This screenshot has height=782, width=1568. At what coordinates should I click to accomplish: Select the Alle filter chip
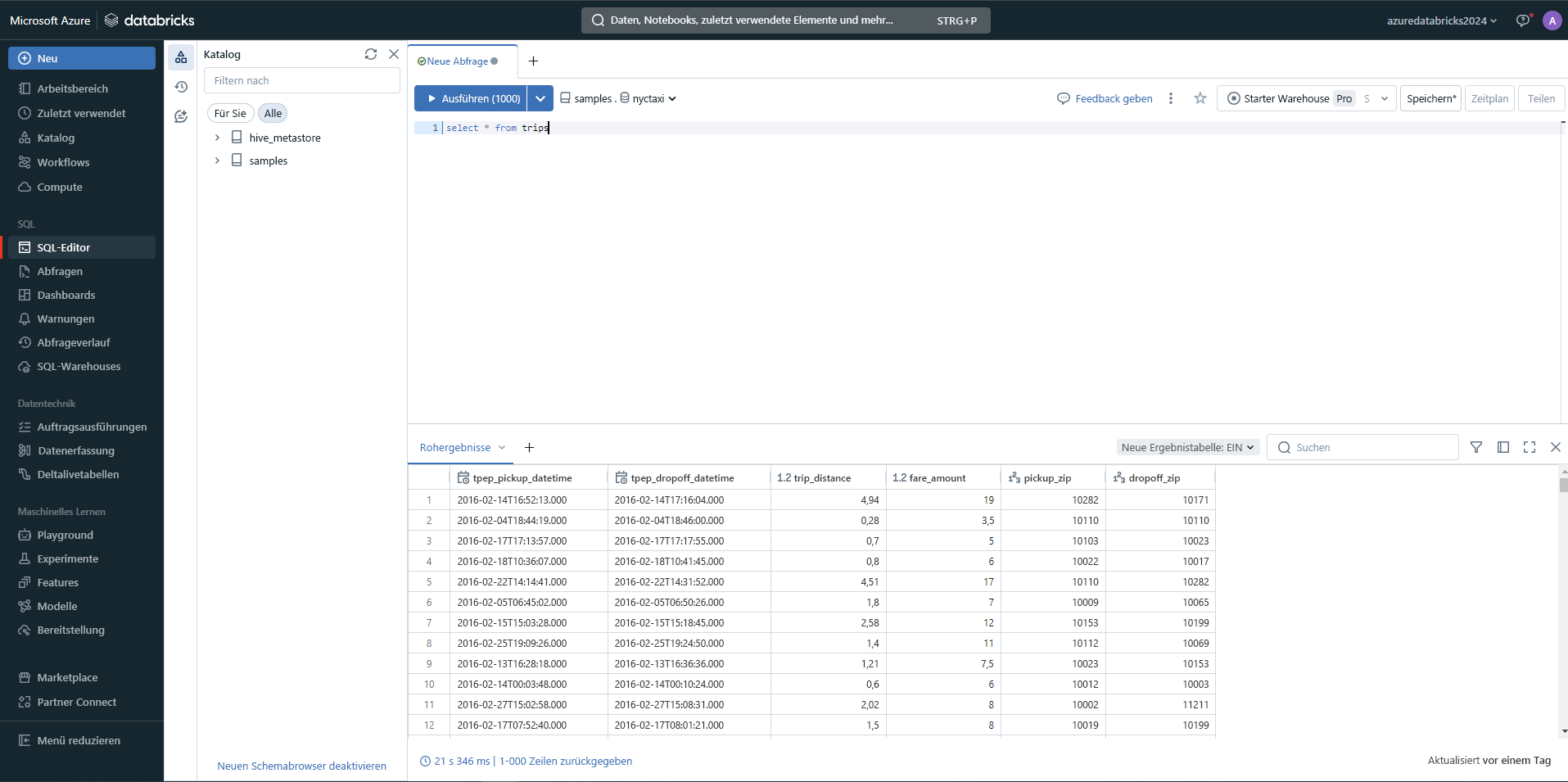(273, 113)
